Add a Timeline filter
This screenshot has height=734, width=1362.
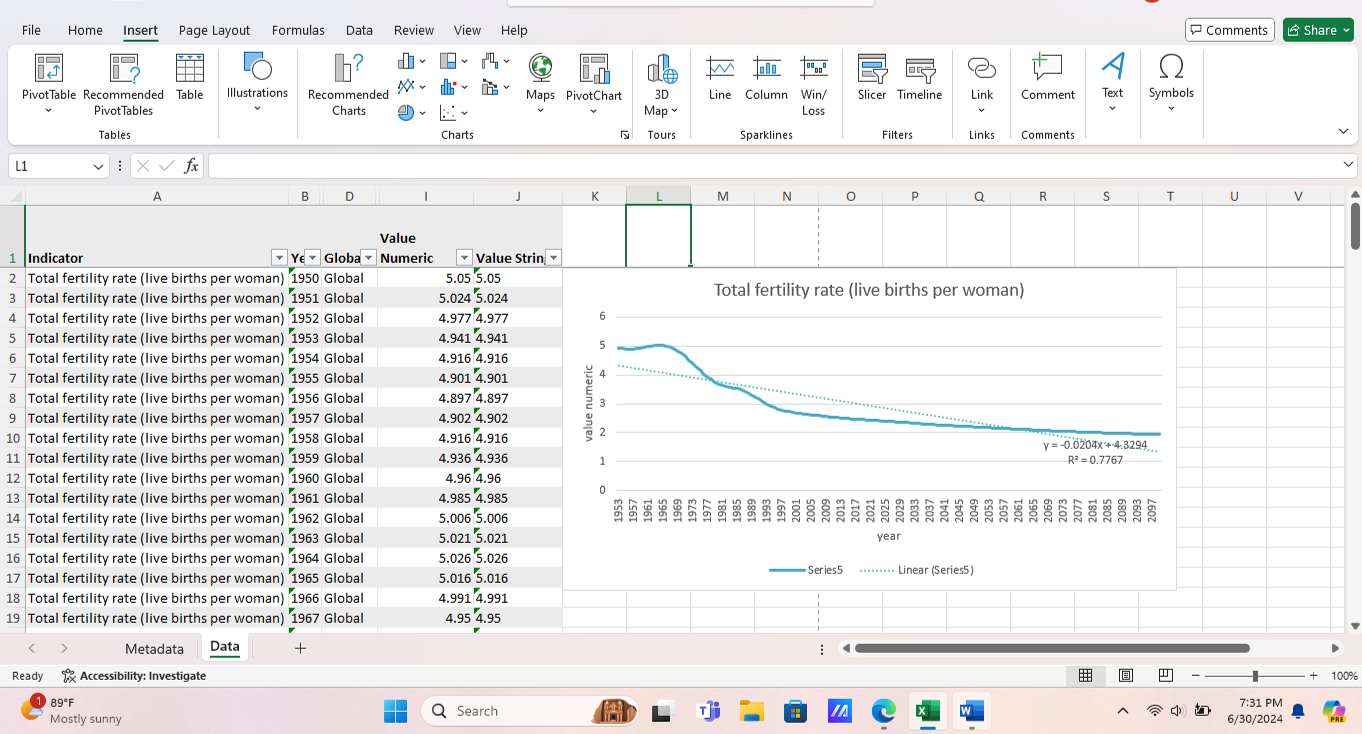(x=920, y=77)
